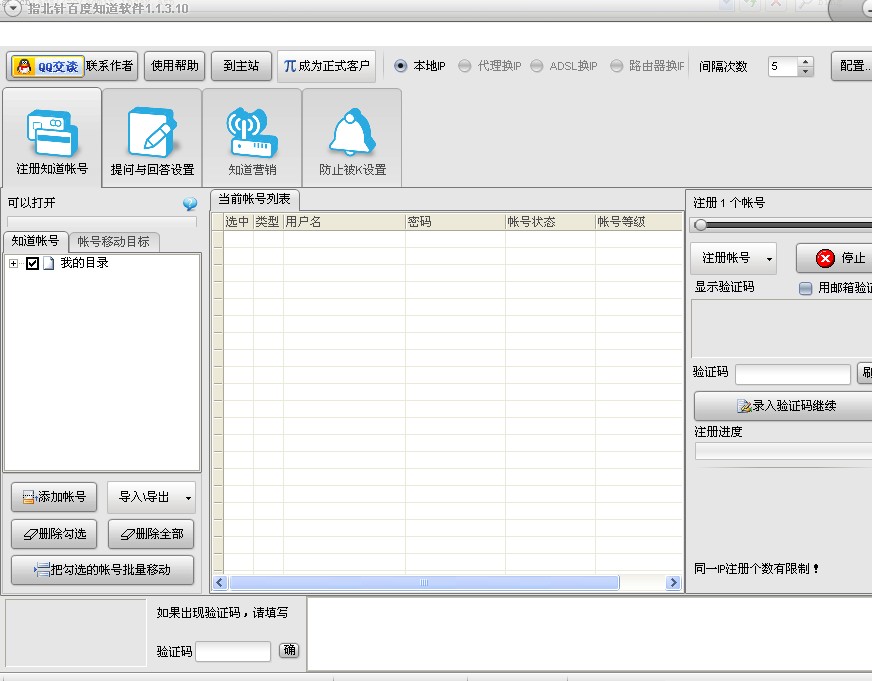Image resolution: width=872 pixels, height=681 pixels.
Task: Open the 提问与回答设置 icon tab
Action: (152, 137)
